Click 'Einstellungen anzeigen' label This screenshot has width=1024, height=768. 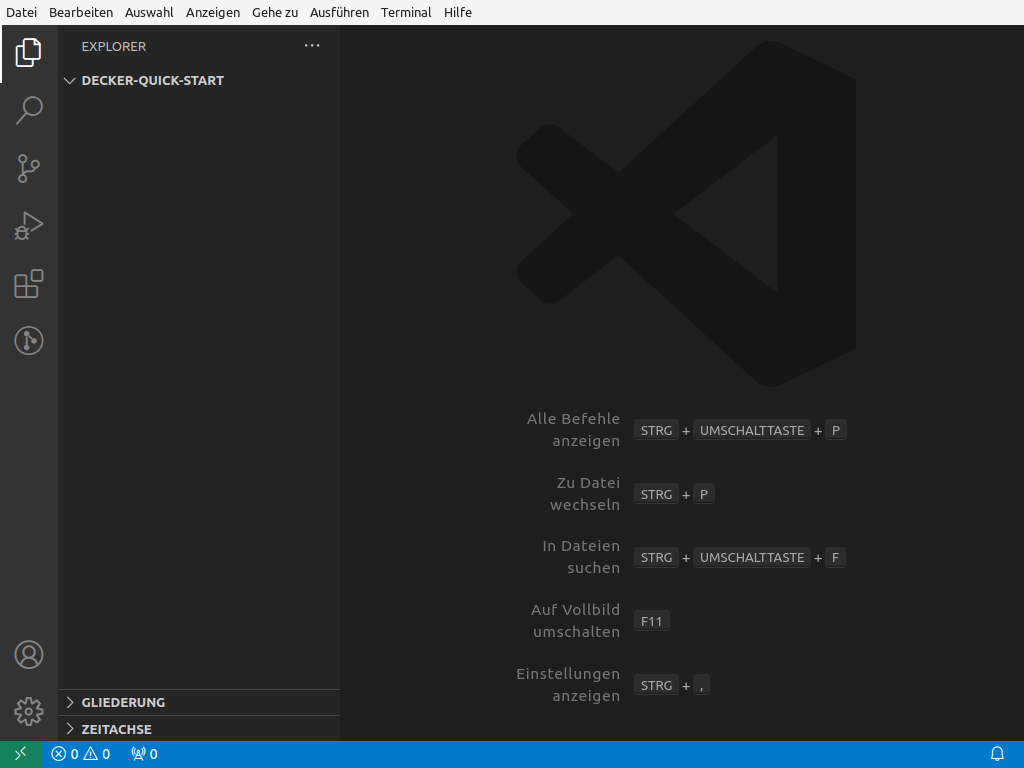(x=568, y=684)
